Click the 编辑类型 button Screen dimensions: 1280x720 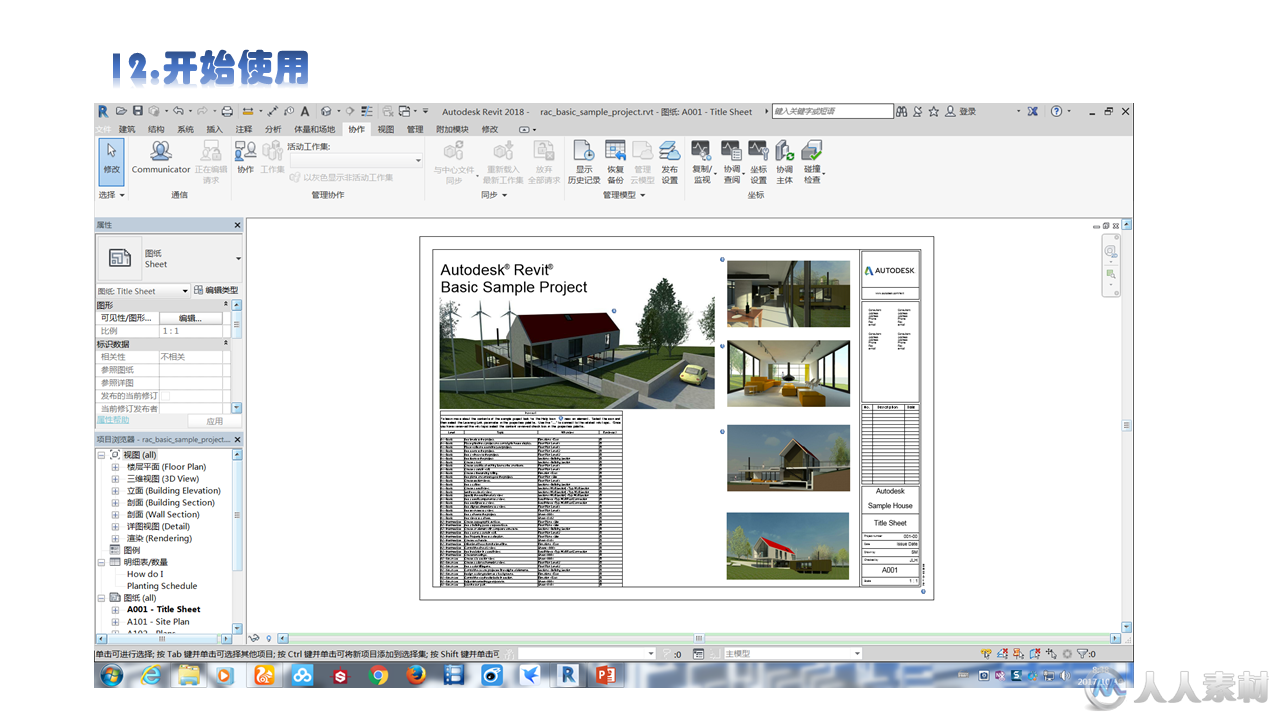217,291
